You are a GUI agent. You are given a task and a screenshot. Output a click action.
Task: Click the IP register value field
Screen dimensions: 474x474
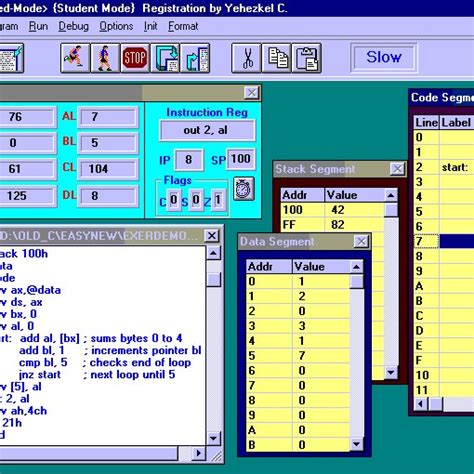(189, 160)
